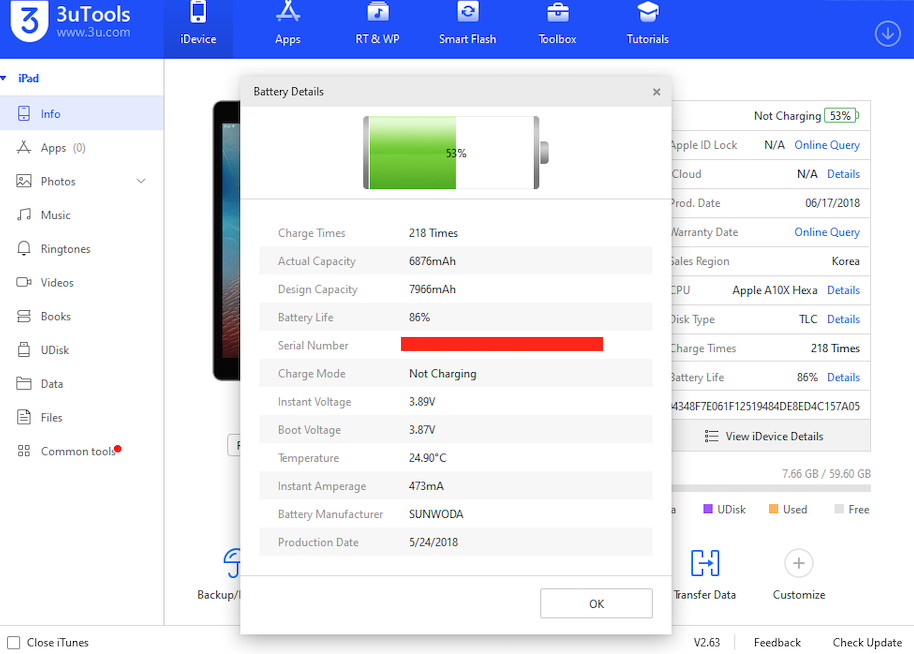Image resolution: width=914 pixels, height=654 pixels.
Task: Click the Charge Times value 218 Times in dialog
Action: point(433,233)
